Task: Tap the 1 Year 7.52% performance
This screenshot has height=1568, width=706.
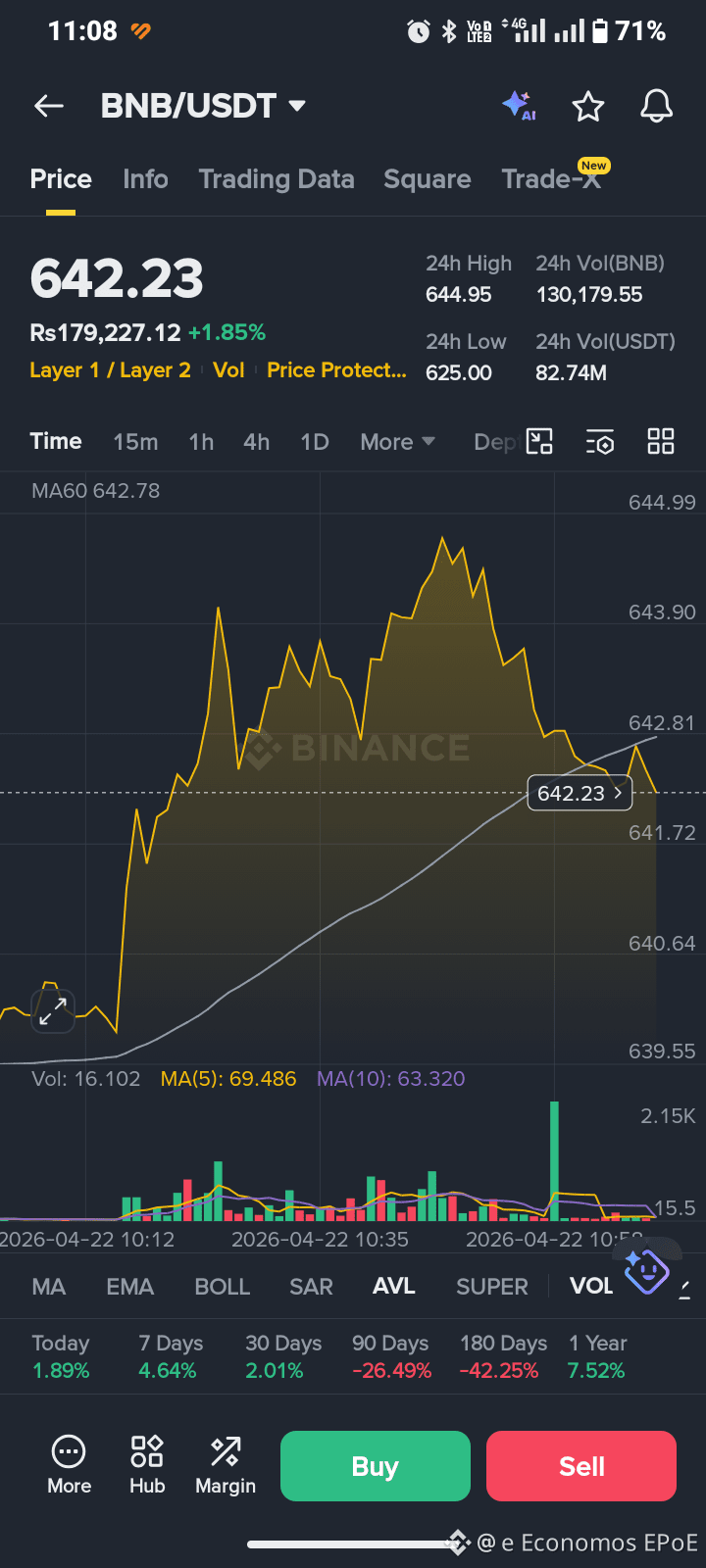Action: [597, 1357]
